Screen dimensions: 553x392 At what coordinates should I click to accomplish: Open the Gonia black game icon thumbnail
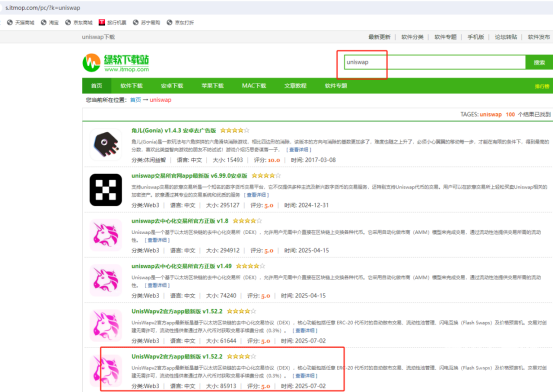tap(105, 144)
